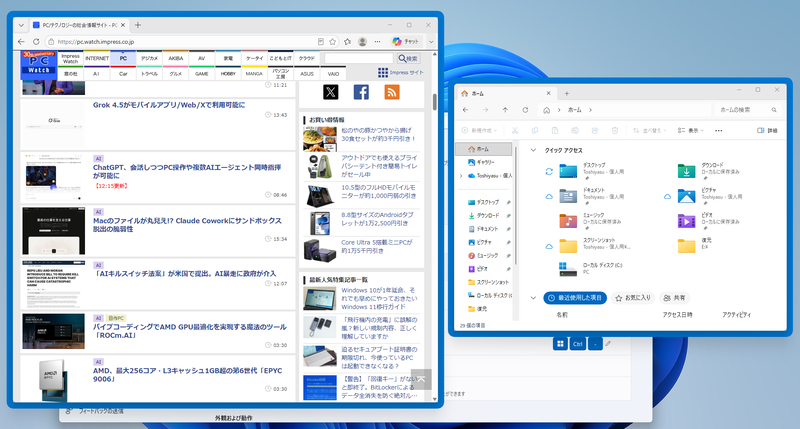Click the orange RSS feed icon
Screen dimensions: 800x429
point(392,92)
